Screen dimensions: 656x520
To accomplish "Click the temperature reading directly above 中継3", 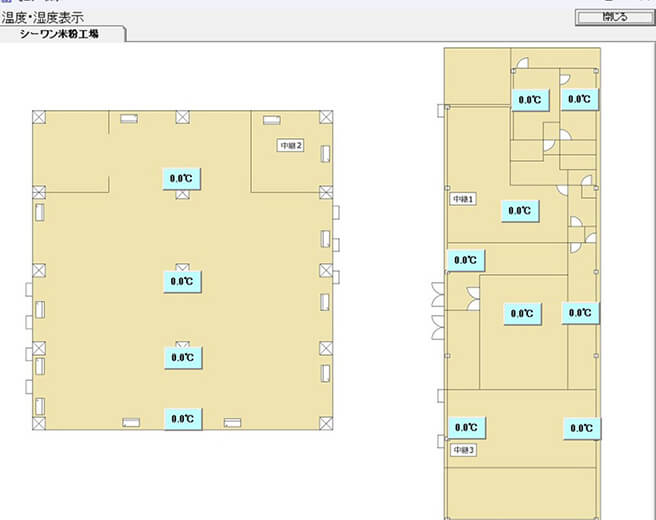I will [x=465, y=427].
